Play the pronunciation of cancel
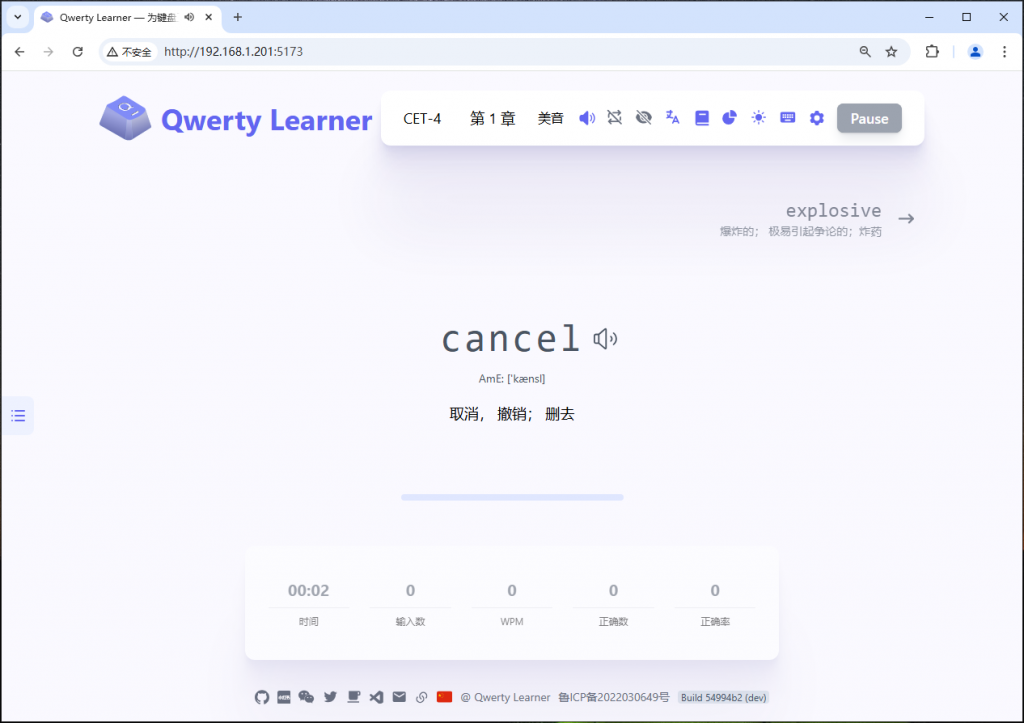1024x723 pixels. (x=604, y=340)
